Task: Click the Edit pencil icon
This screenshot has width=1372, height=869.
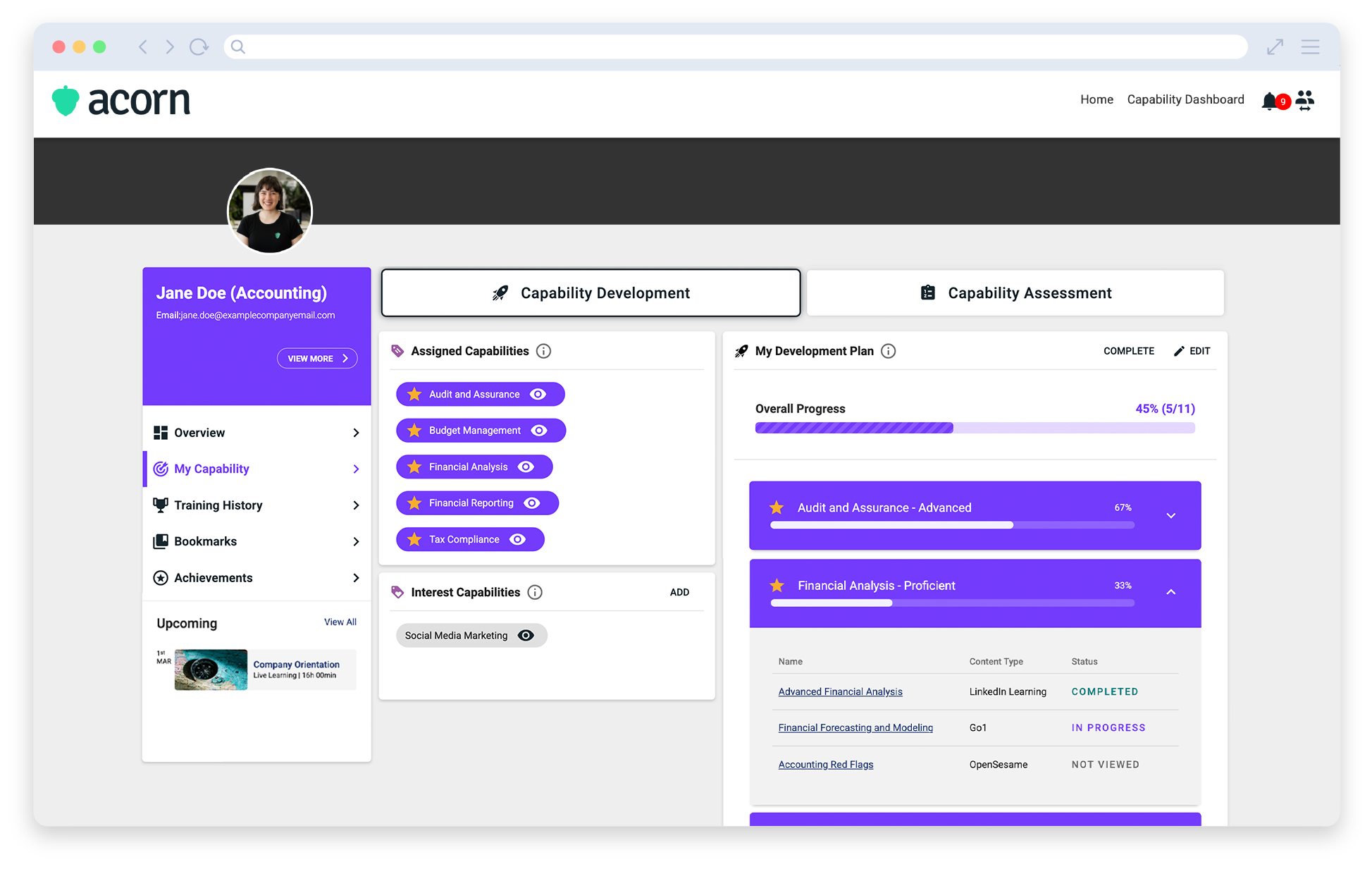Action: (1179, 351)
